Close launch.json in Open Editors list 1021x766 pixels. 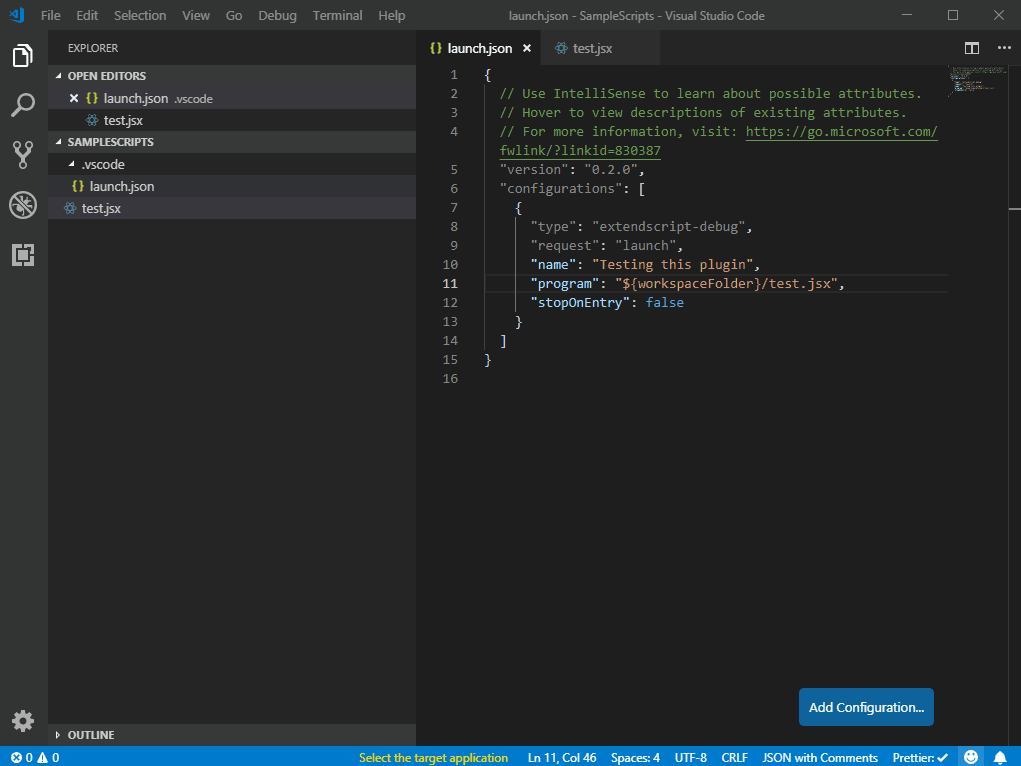[x=74, y=98]
